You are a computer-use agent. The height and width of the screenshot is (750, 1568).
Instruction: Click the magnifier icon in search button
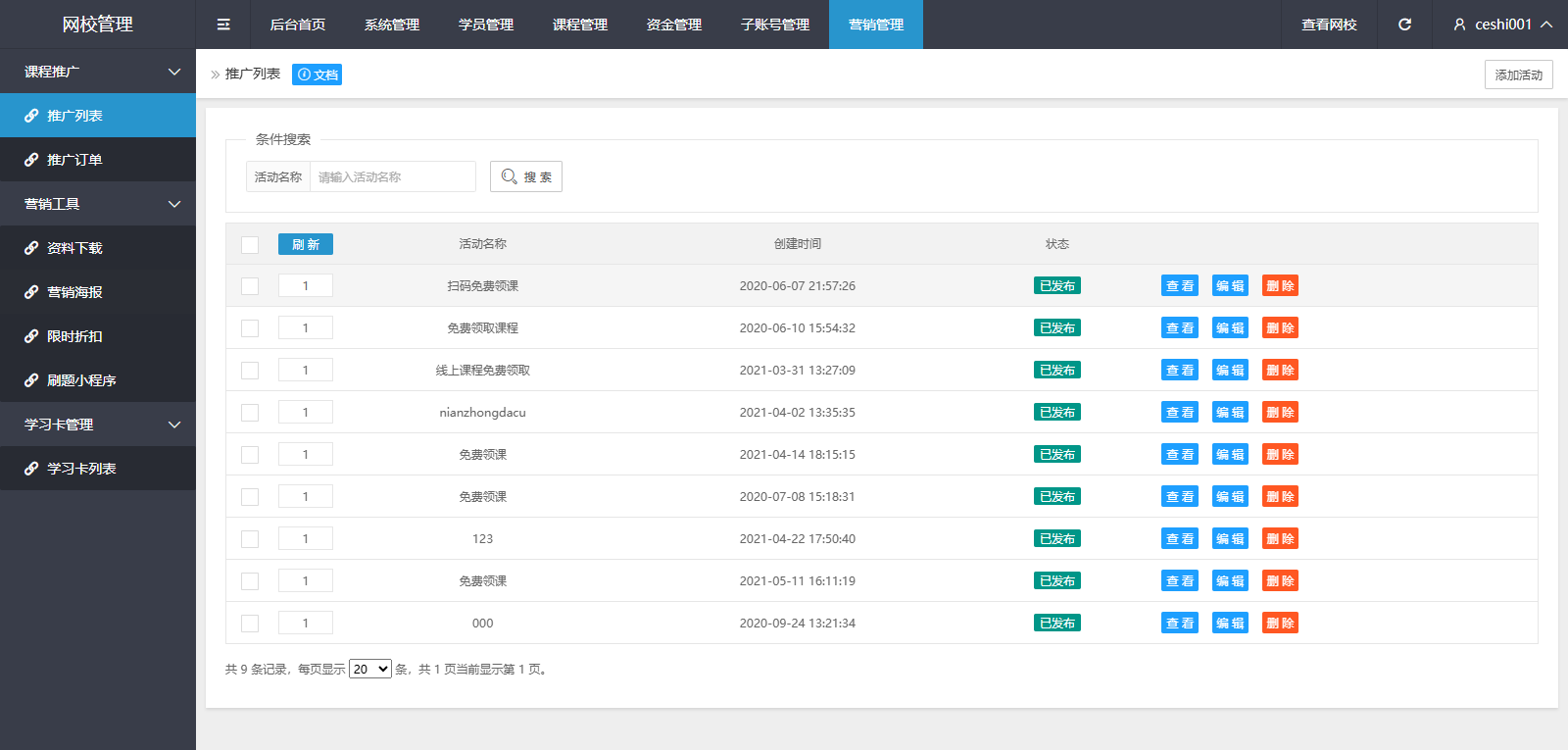tap(510, 176)
